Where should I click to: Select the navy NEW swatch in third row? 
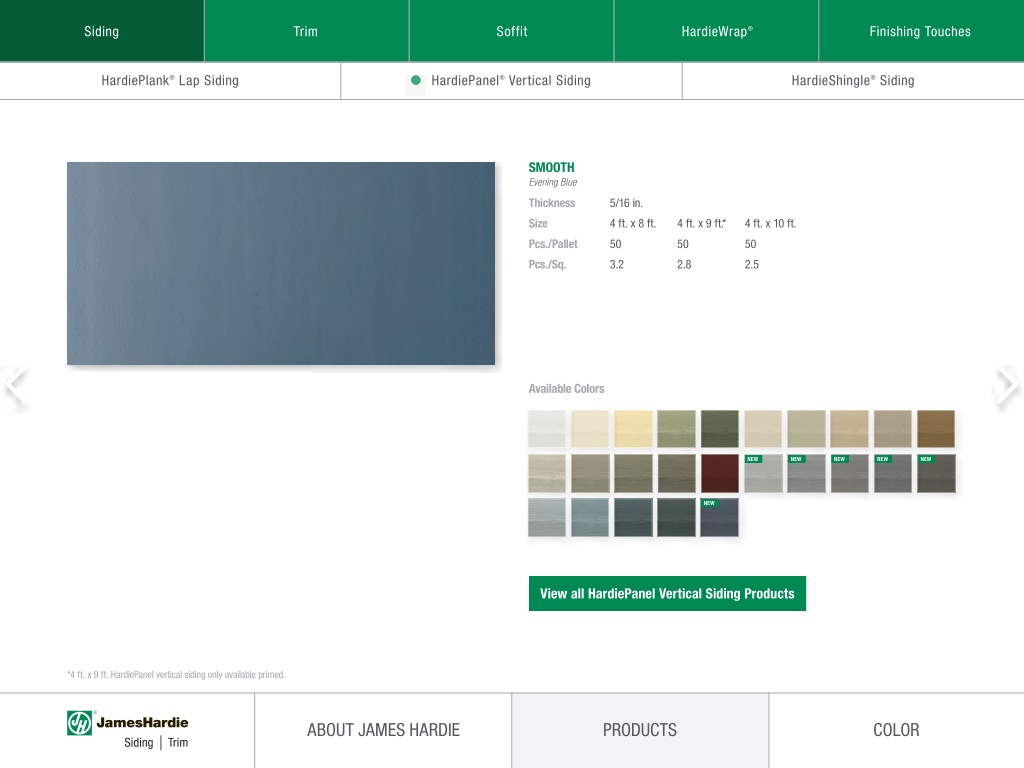(x=720, y=517)
